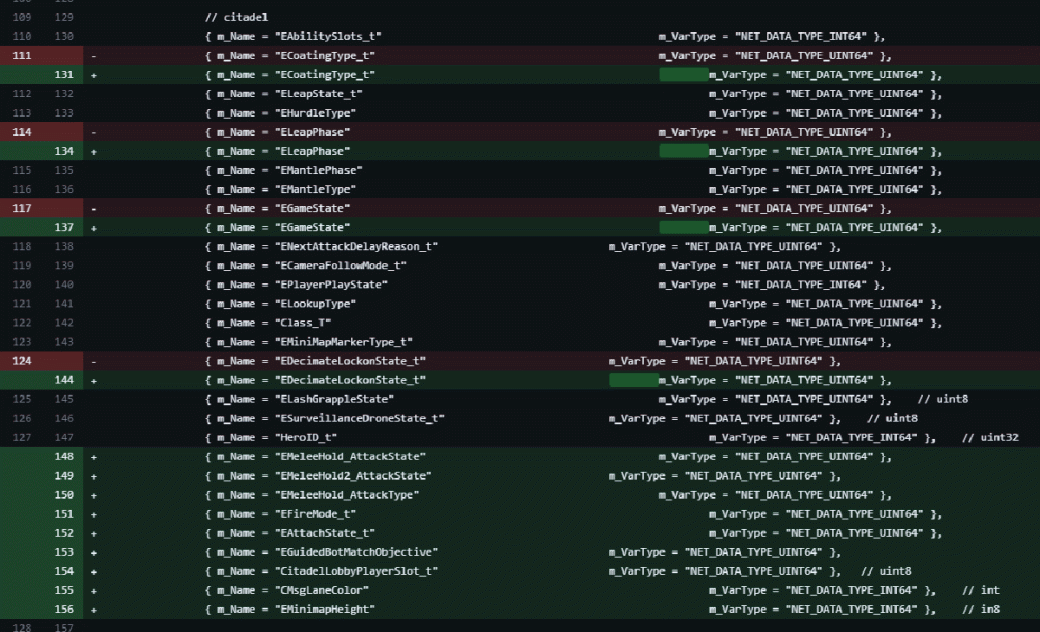Select the "EAbilitySlots_t" name string

(328, 36)
